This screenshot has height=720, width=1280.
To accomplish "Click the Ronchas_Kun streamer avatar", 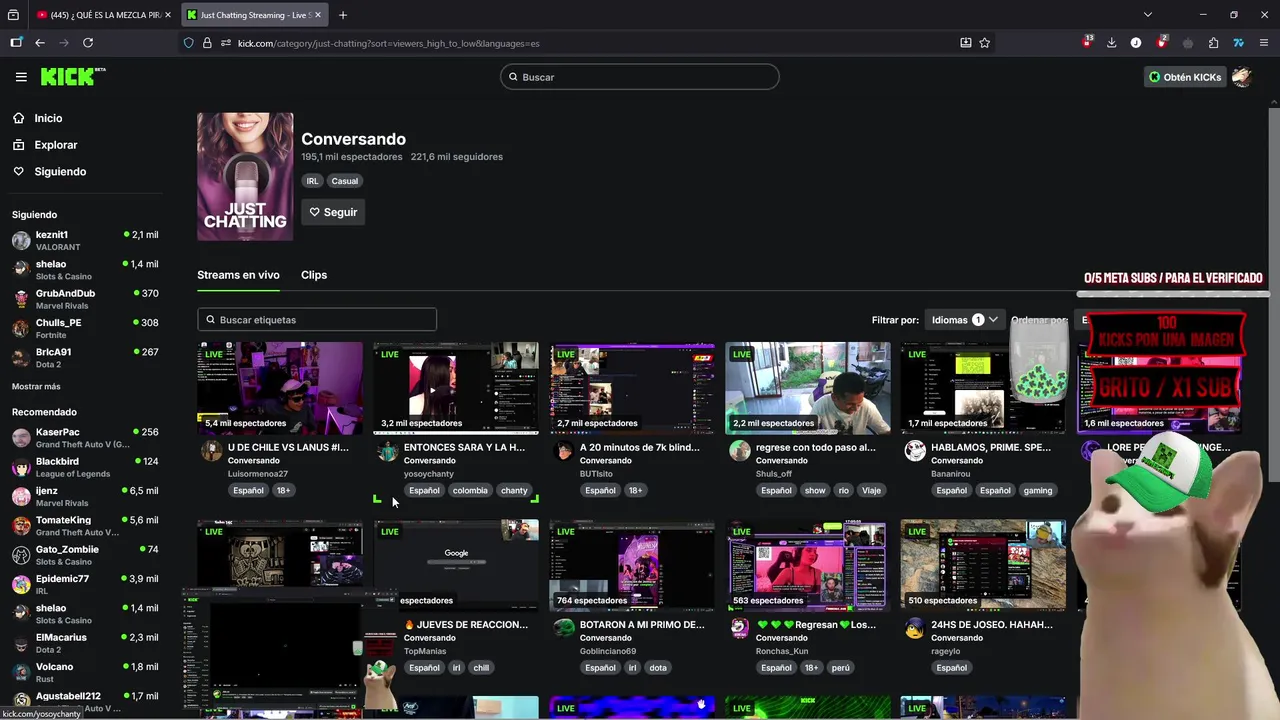I will [739, 628].
